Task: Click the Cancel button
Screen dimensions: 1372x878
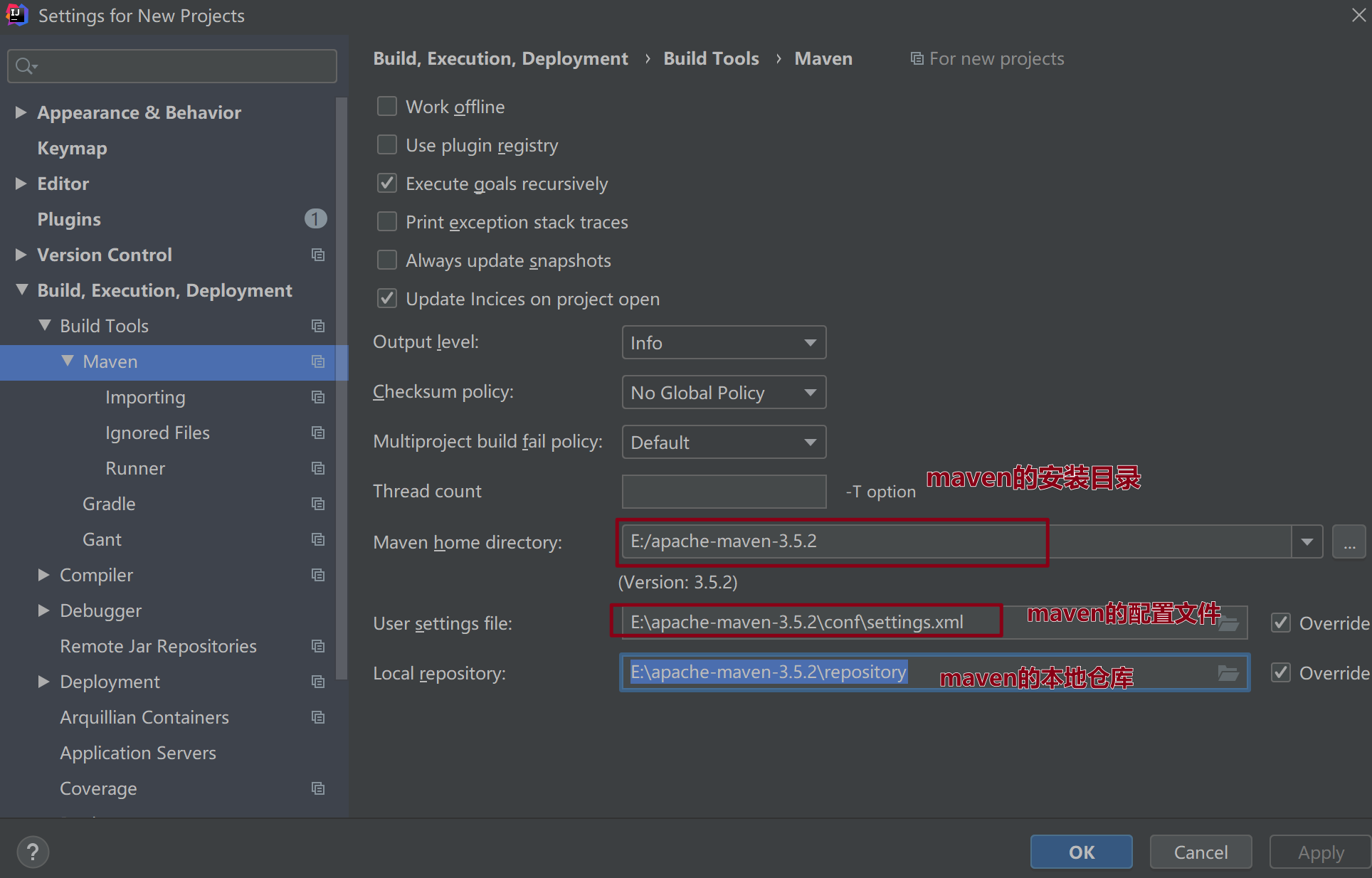Action: tap(1200, 852)
